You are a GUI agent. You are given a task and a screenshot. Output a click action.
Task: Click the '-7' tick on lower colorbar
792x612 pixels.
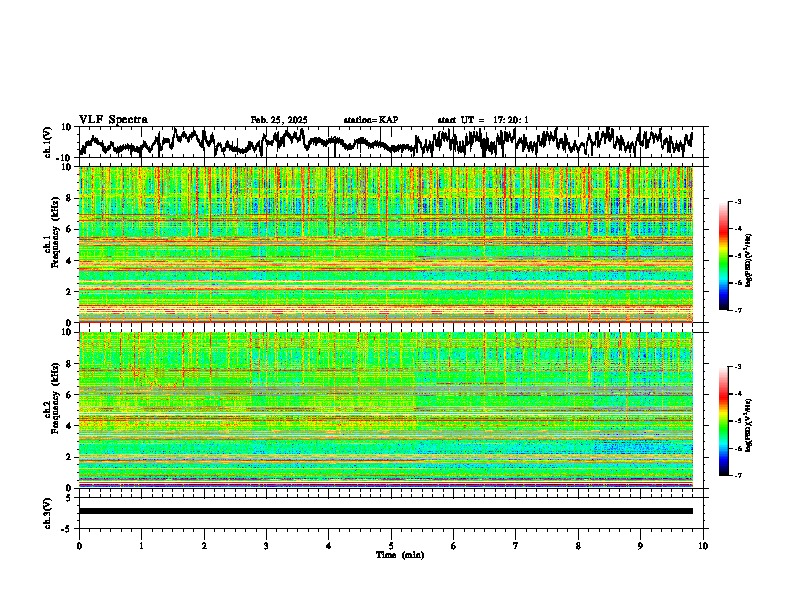[738, 475]
